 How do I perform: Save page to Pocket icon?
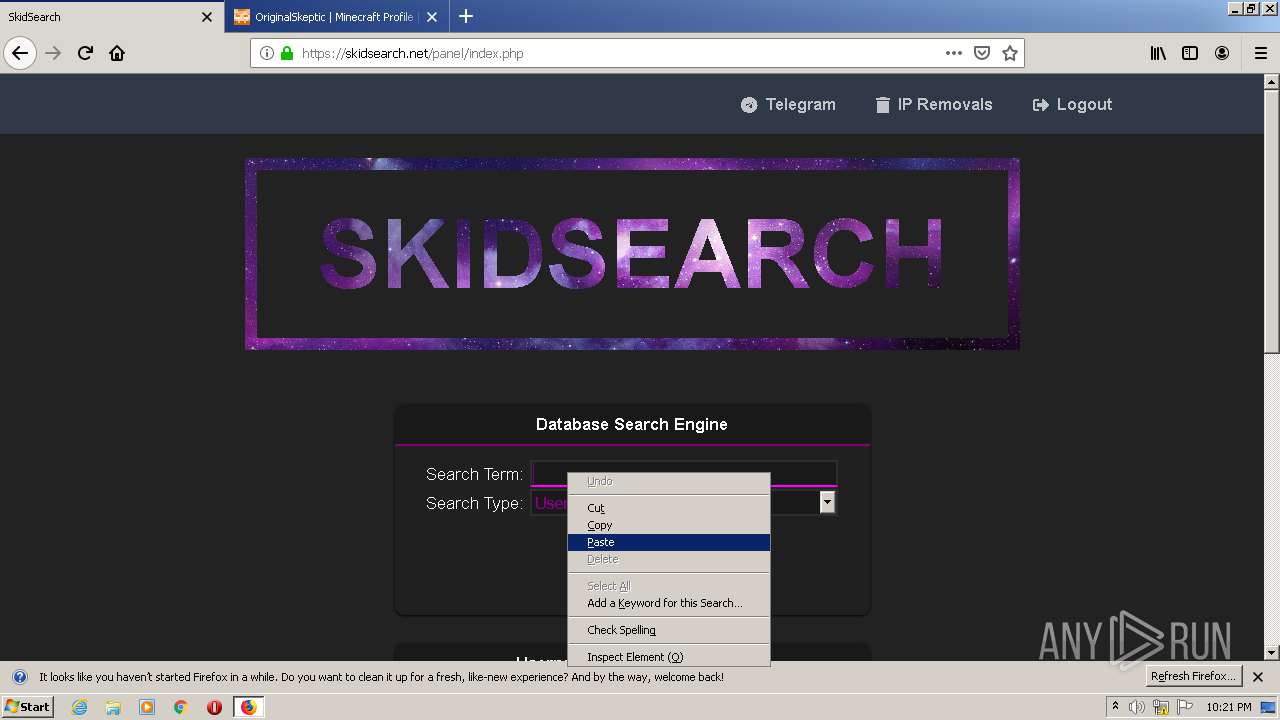click(x=982, y=53)
